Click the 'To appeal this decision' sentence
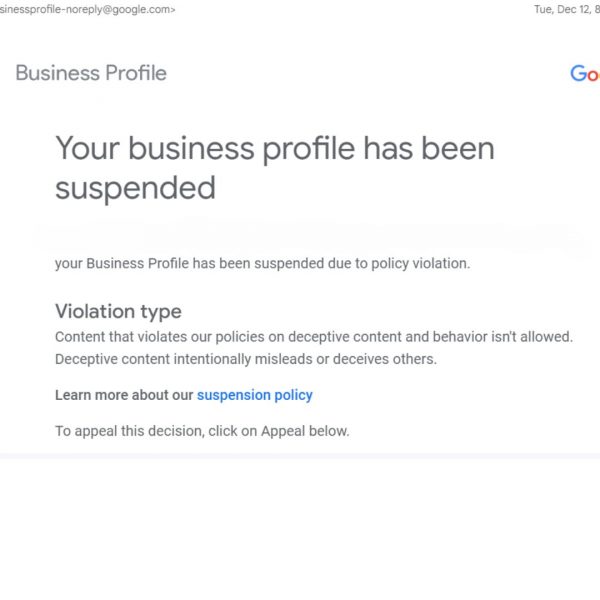 [202, 431]
